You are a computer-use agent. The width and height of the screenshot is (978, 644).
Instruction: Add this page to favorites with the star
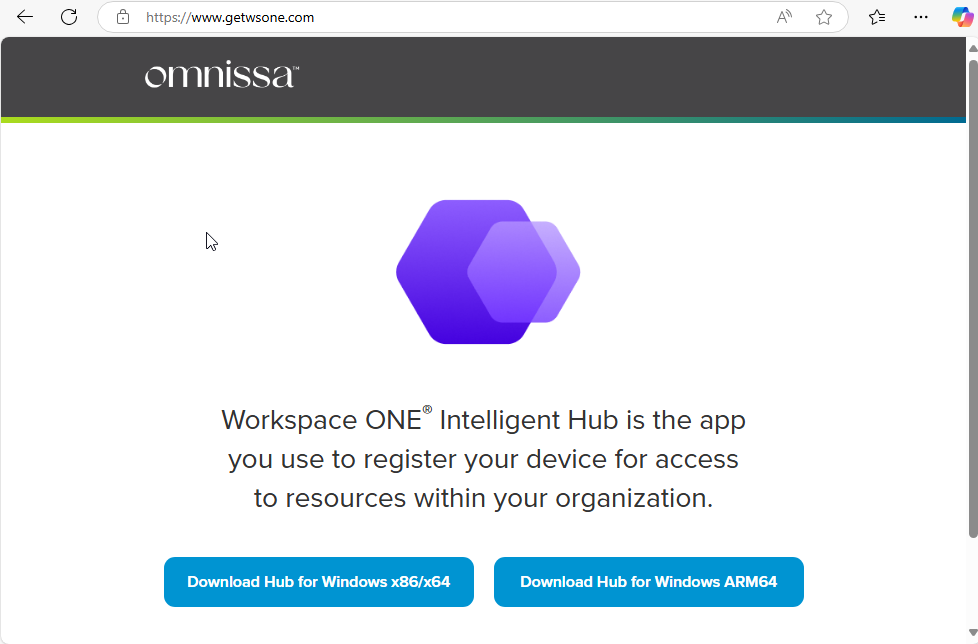click(x=824, y=17)
